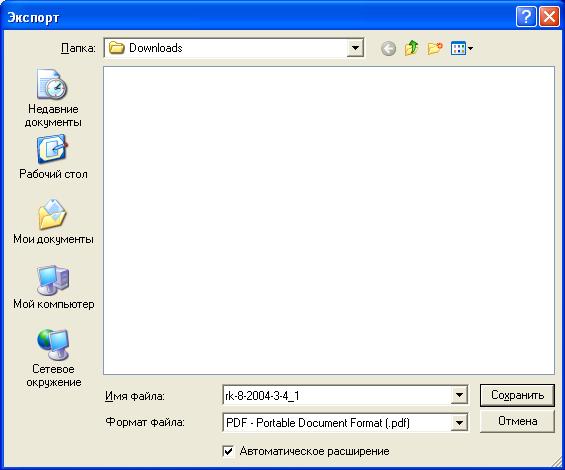
Task: Expand the Папка folder dropdown
Action: pos(355,48)
